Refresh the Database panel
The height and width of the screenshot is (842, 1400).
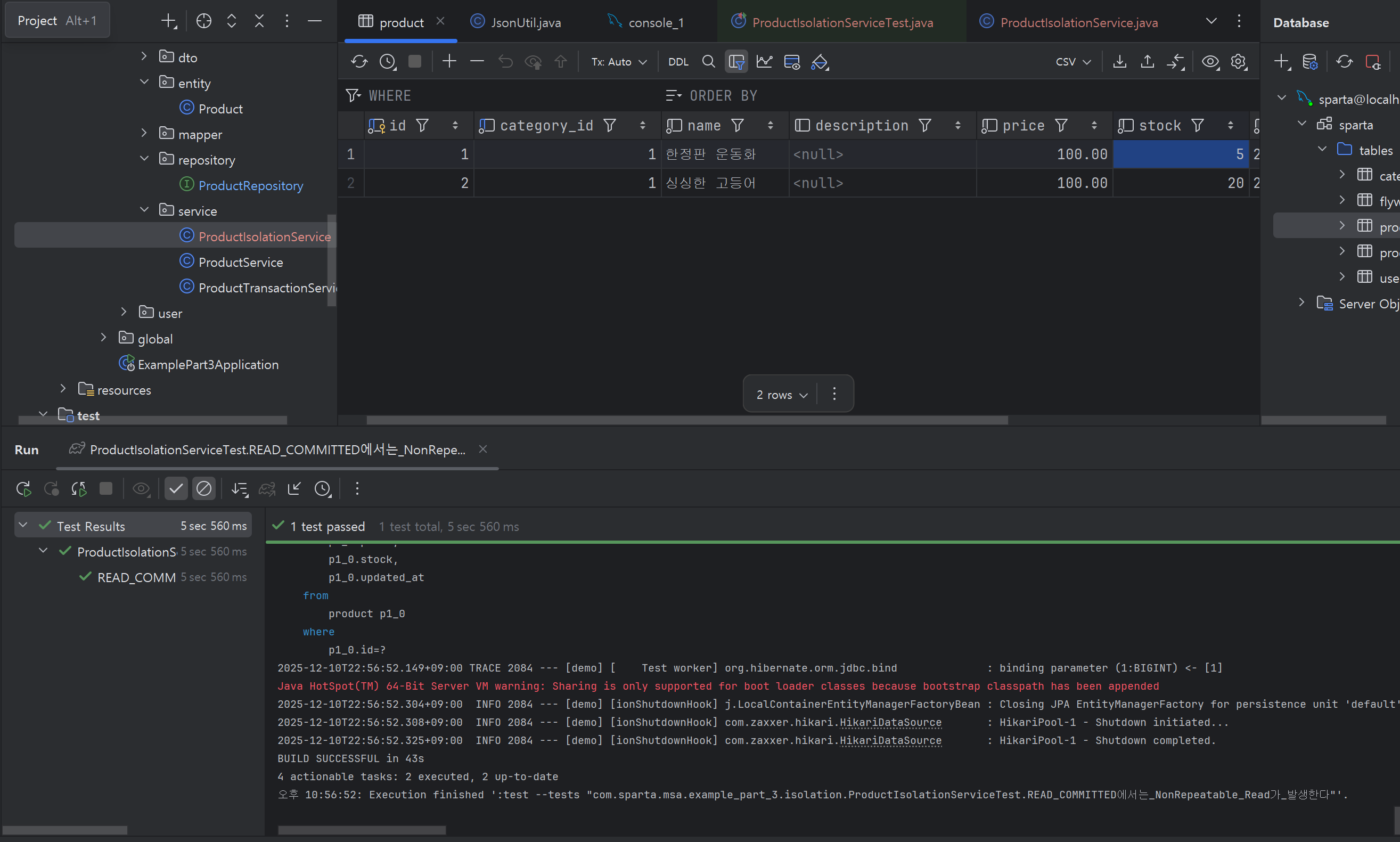[1345, 61]
